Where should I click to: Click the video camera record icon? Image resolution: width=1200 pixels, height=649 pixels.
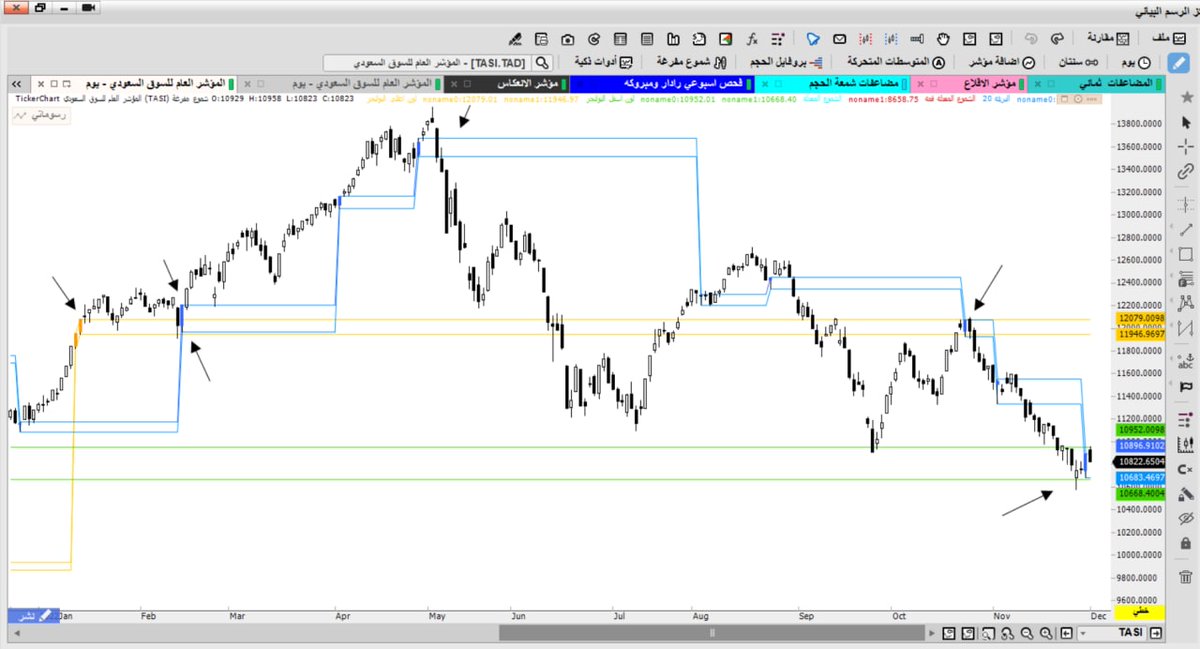click(87, 8)
